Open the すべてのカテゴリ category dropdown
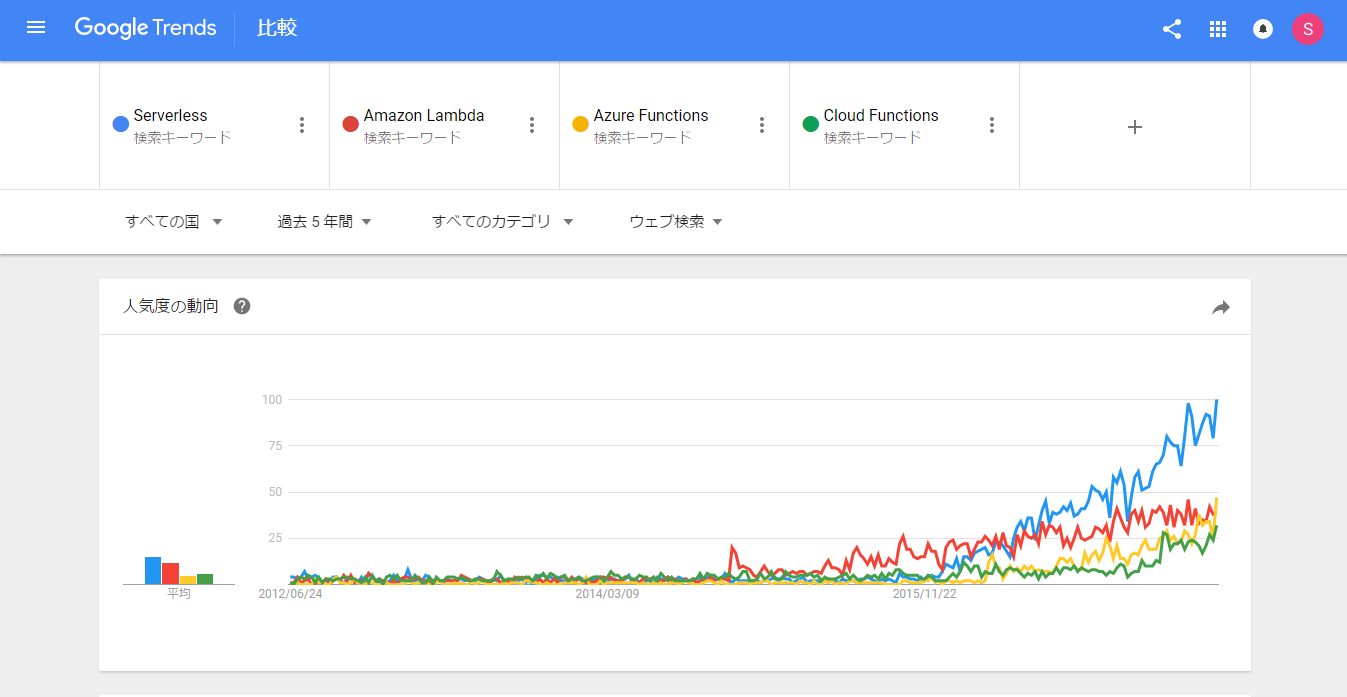This screenshot has height=697, width=1347. (x=502, y=221)
